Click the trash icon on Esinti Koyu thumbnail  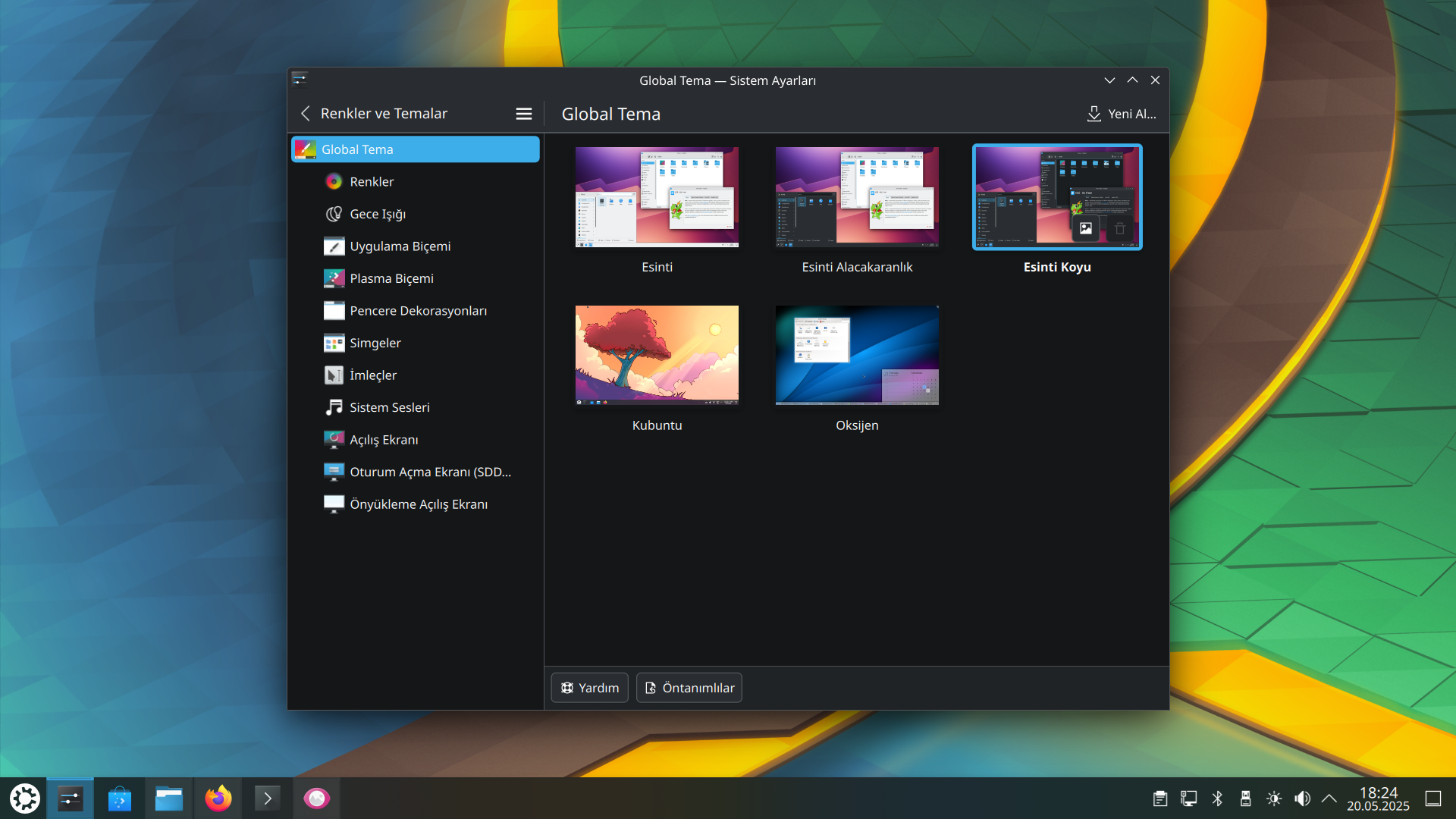point(1119,228)
